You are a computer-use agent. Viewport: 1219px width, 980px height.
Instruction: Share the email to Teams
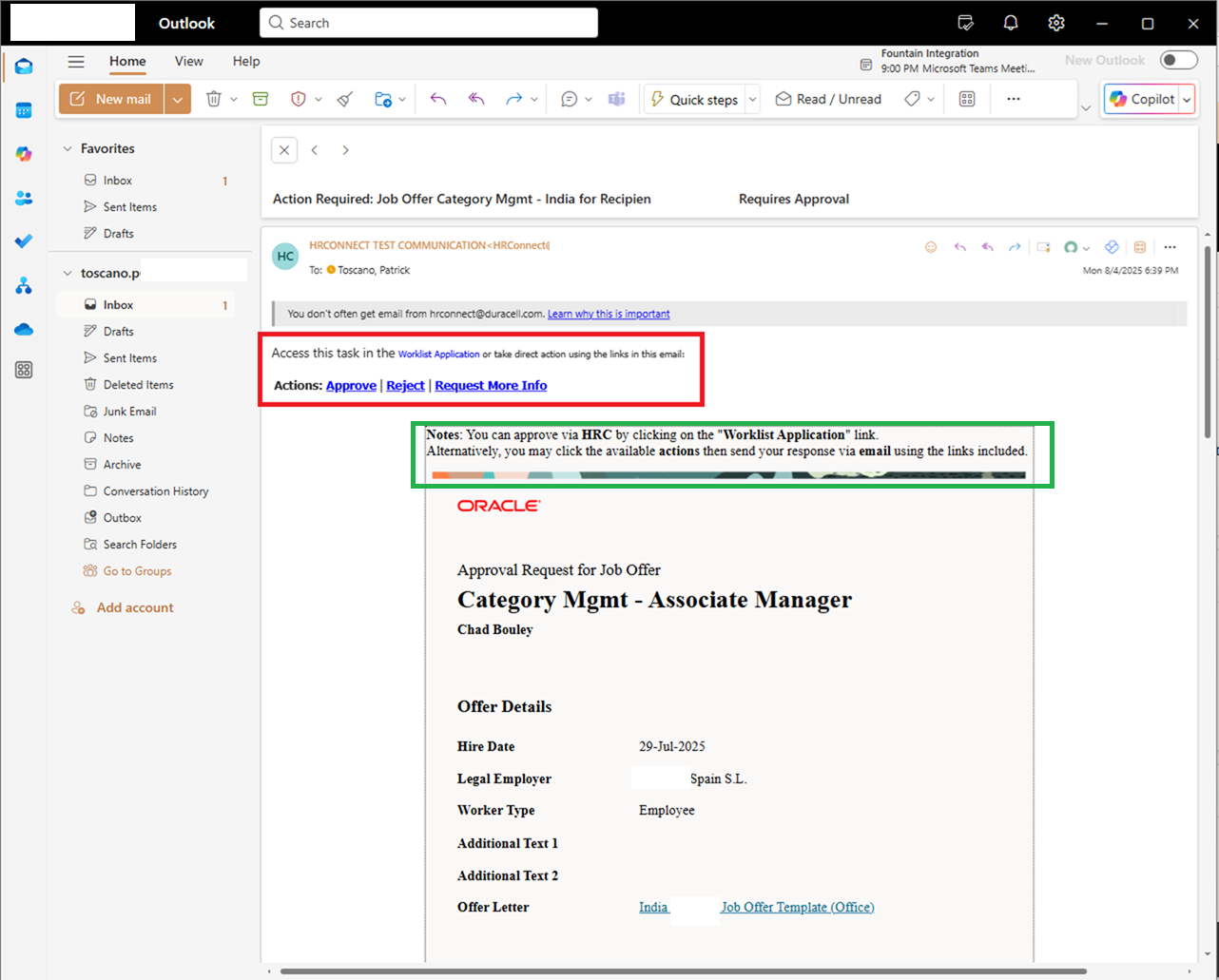pos(617,98)
